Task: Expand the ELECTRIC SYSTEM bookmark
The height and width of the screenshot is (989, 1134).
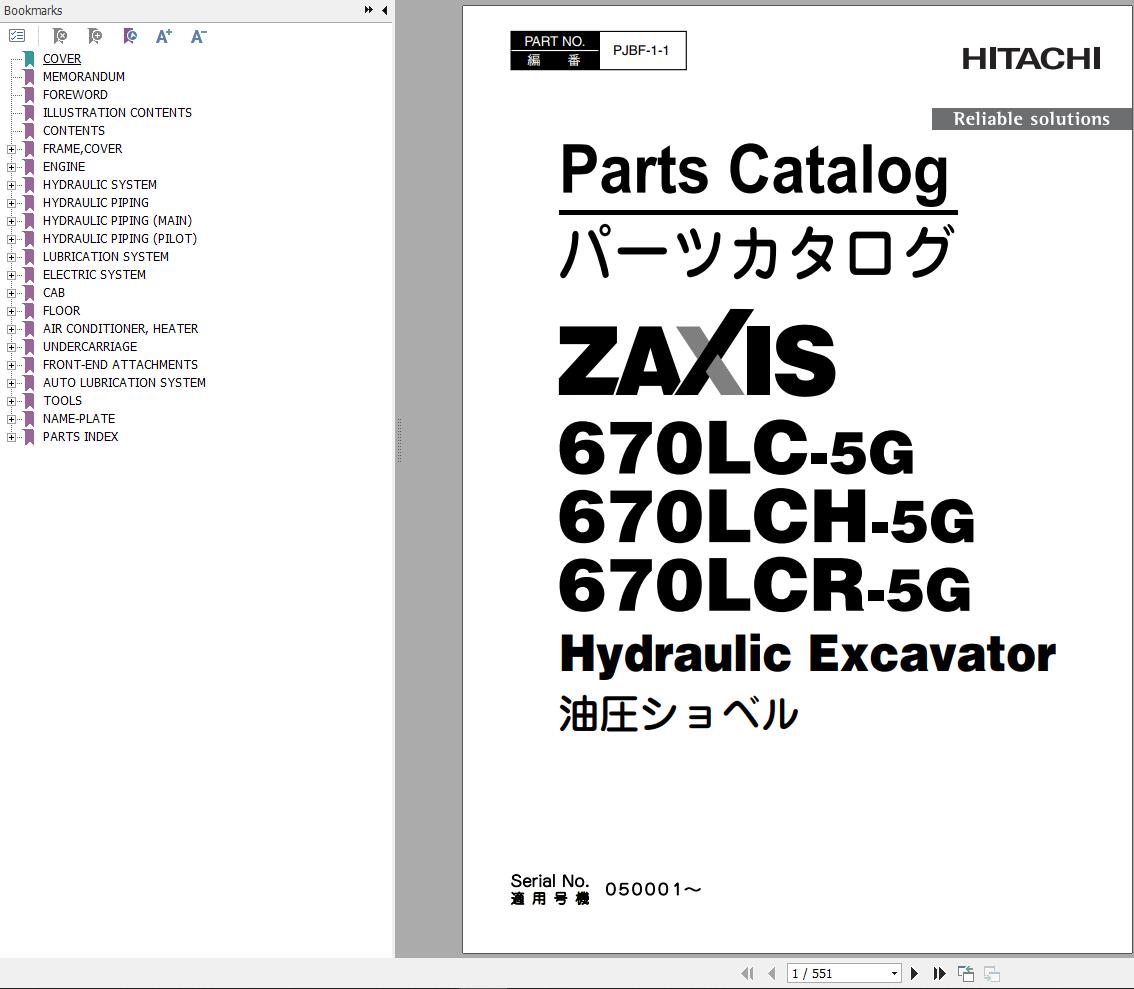Action: click(11, 275)
